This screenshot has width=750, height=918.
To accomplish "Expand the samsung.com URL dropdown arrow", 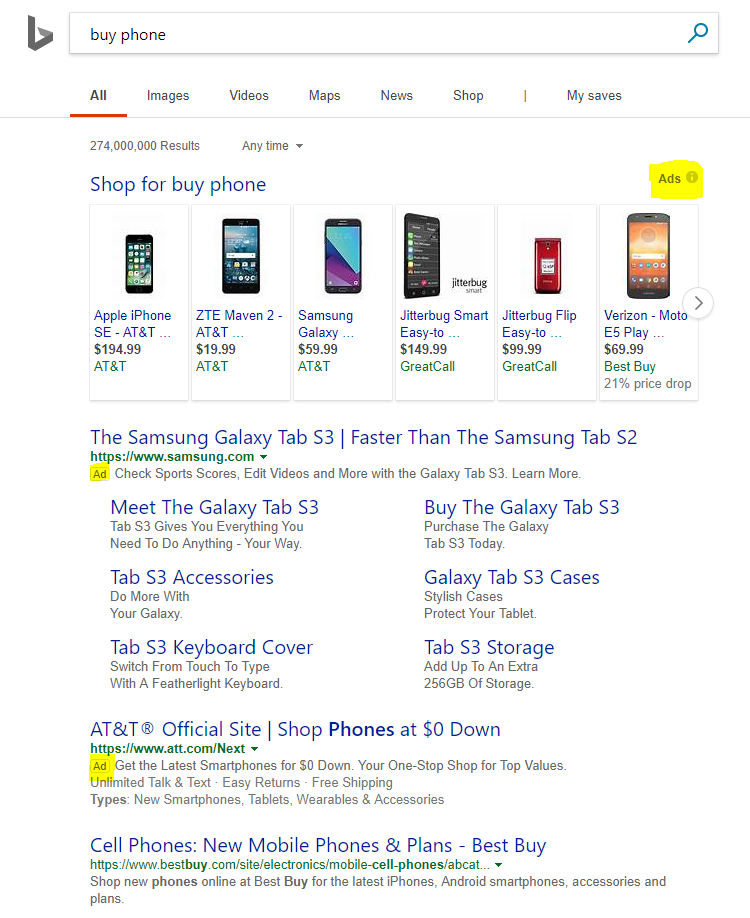I will [x=263, y=457].
